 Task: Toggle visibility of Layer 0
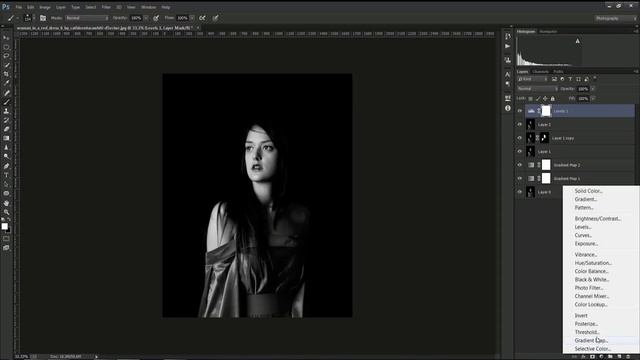[520, 192]
